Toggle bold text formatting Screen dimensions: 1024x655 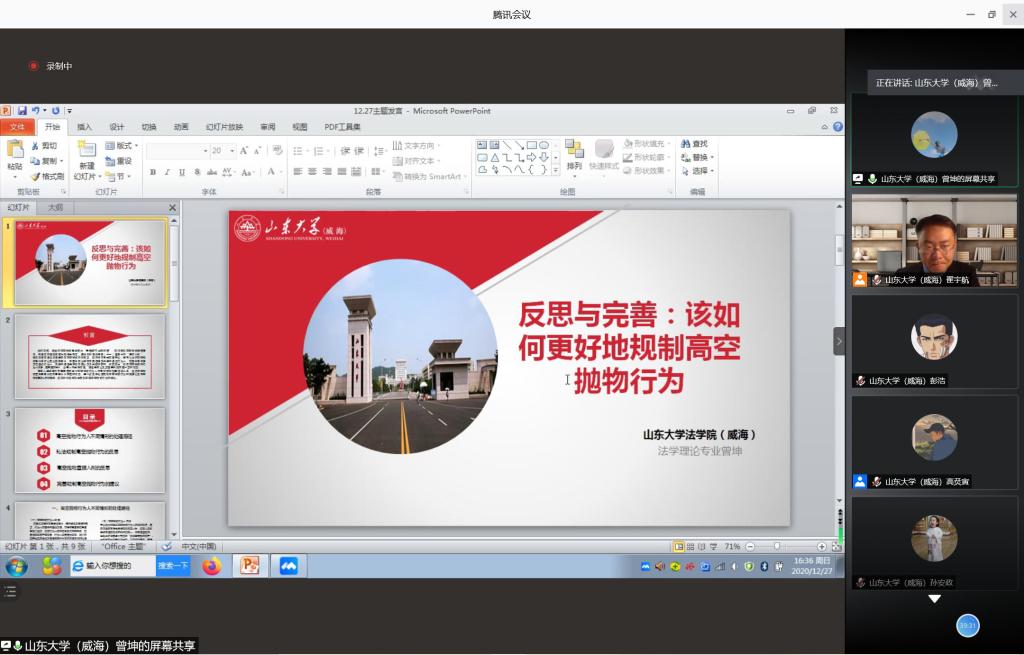point(153,172)
